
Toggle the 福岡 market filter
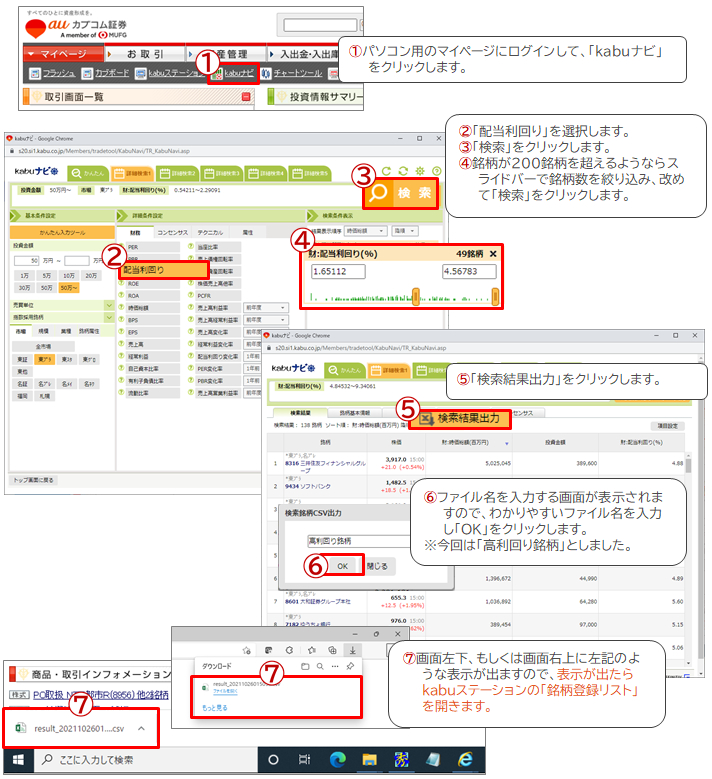point(22,396)
